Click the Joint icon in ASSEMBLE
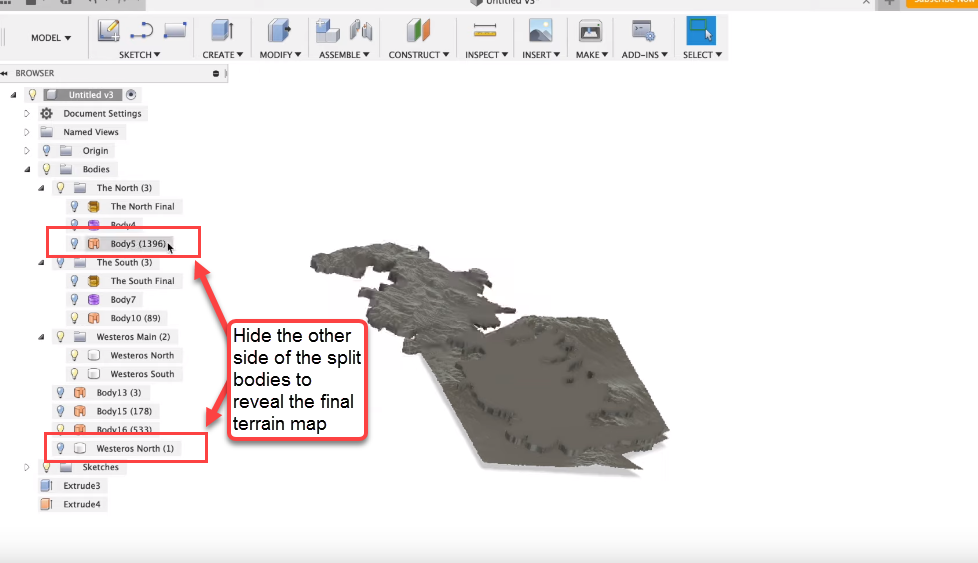The image size is (978, 563). (x=361, y=31)
